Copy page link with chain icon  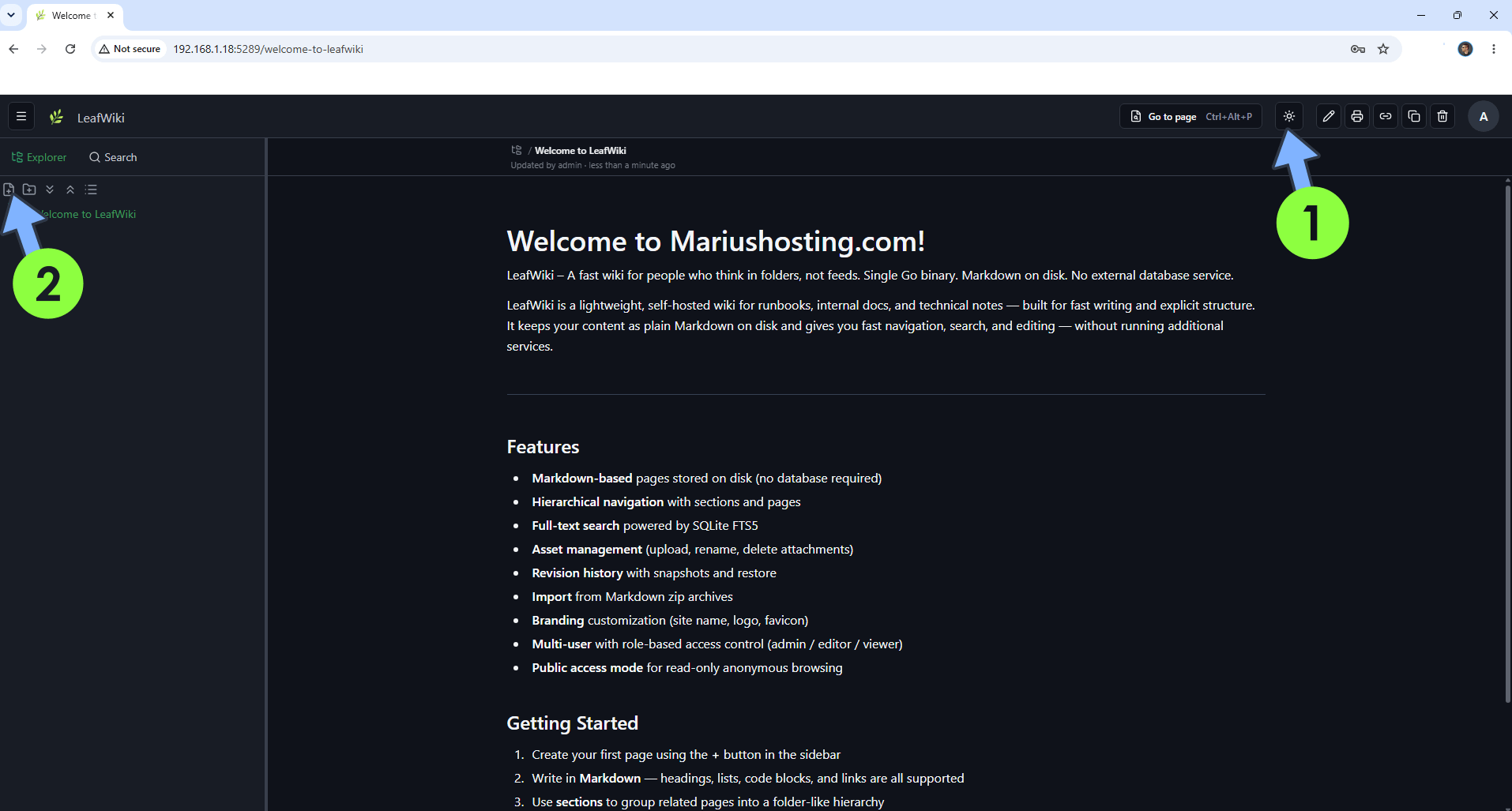click(x=1386, y=117)
